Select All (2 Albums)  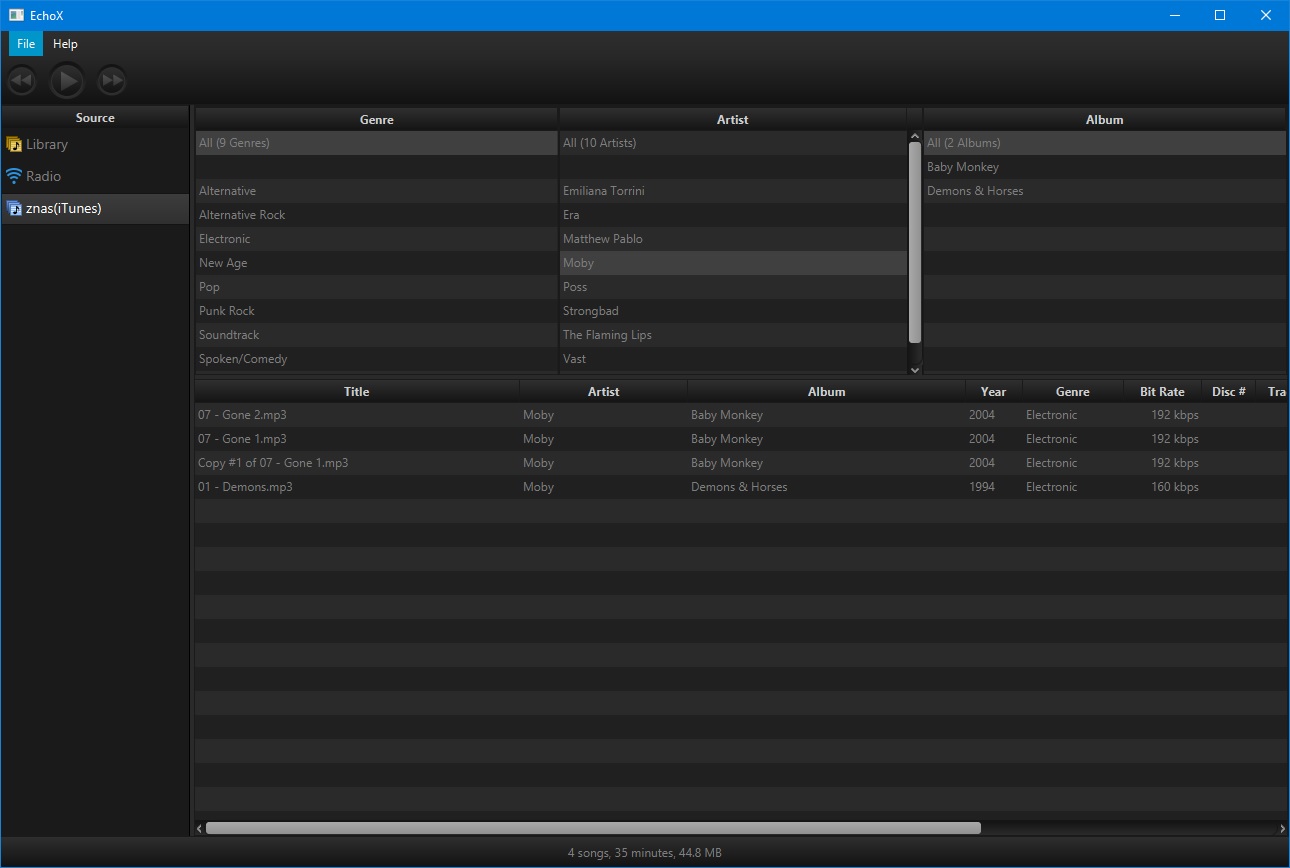click(1105, 143)
